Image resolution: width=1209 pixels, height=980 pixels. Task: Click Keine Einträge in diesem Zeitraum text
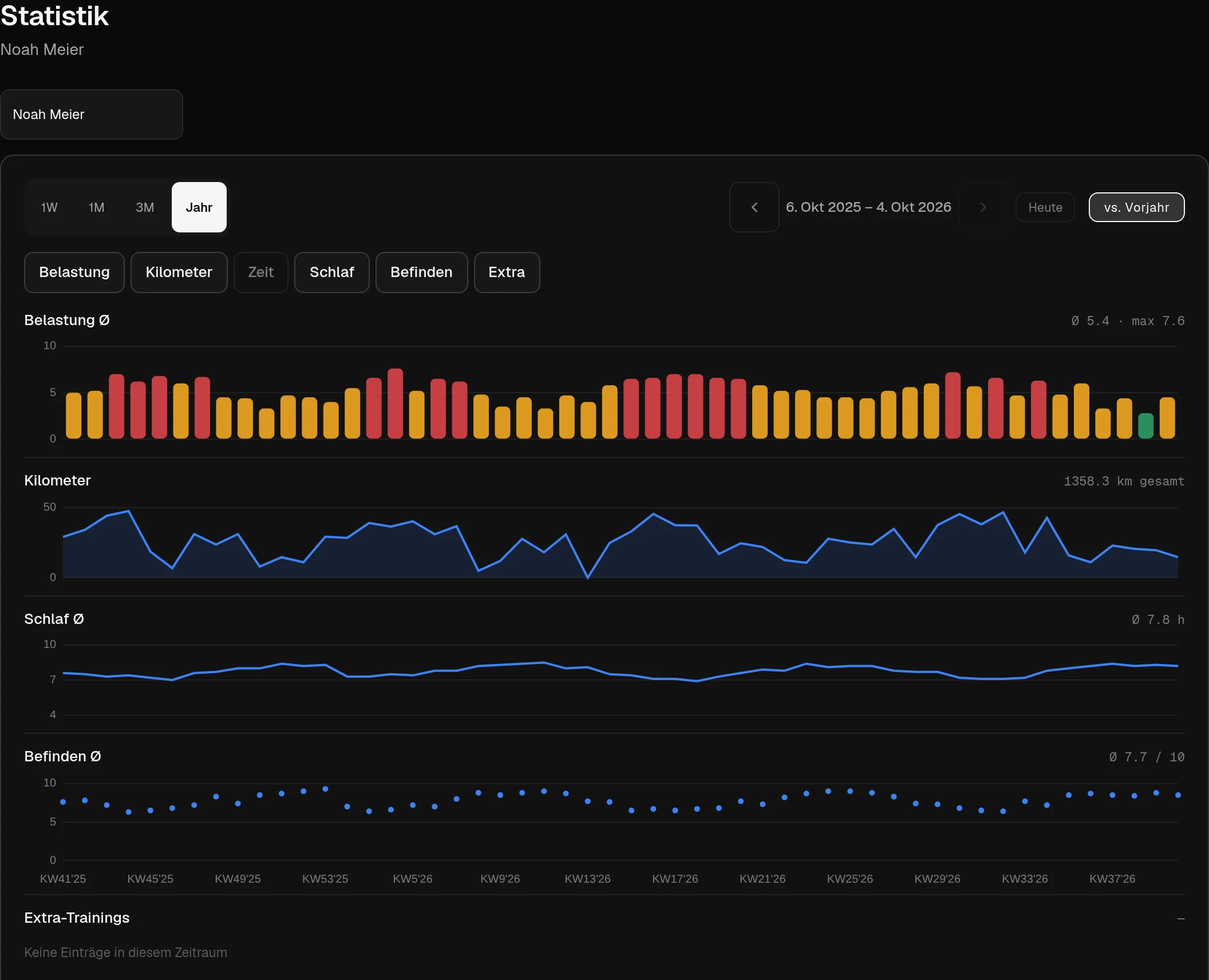tap(125, 953)
